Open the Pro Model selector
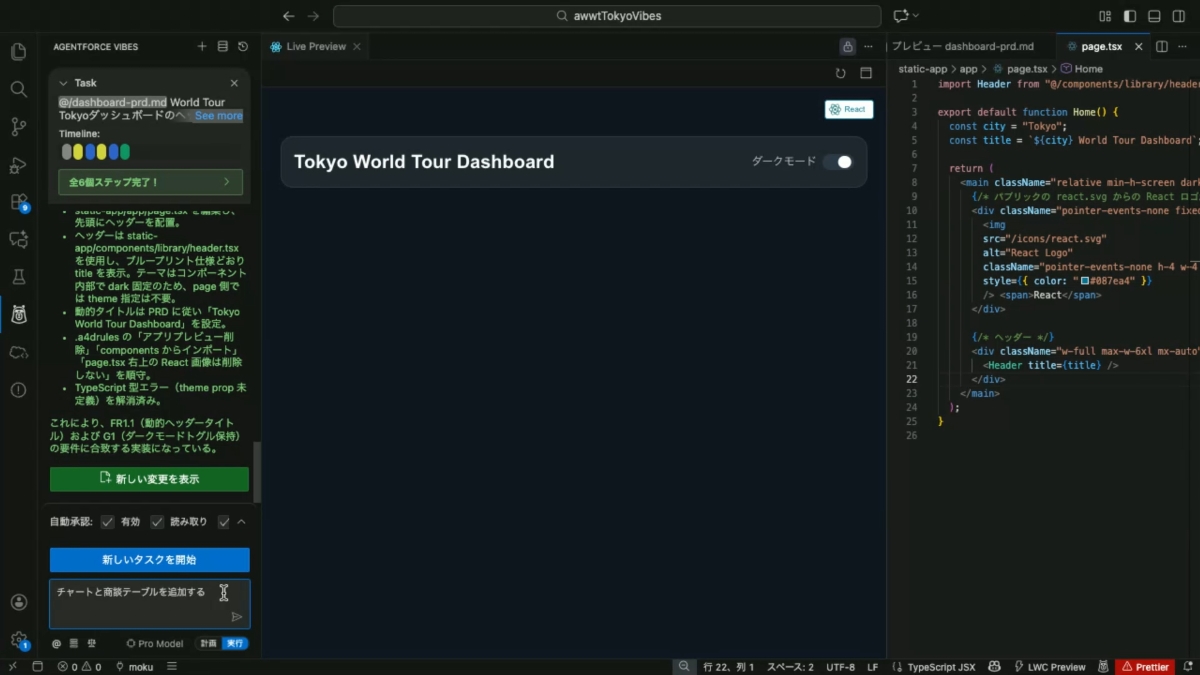The image size is (1200, 675). 154,644
